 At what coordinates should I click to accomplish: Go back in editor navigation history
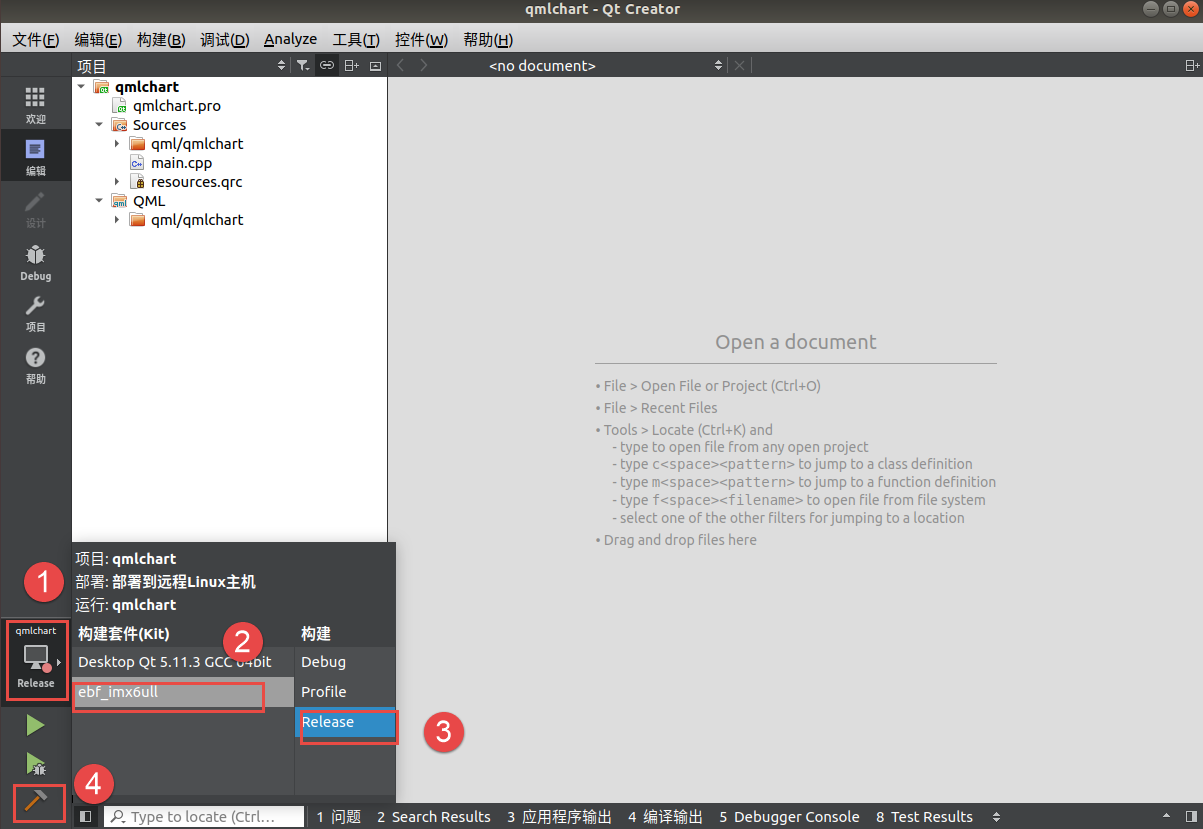pyautogui.click(x=401, y=65)
